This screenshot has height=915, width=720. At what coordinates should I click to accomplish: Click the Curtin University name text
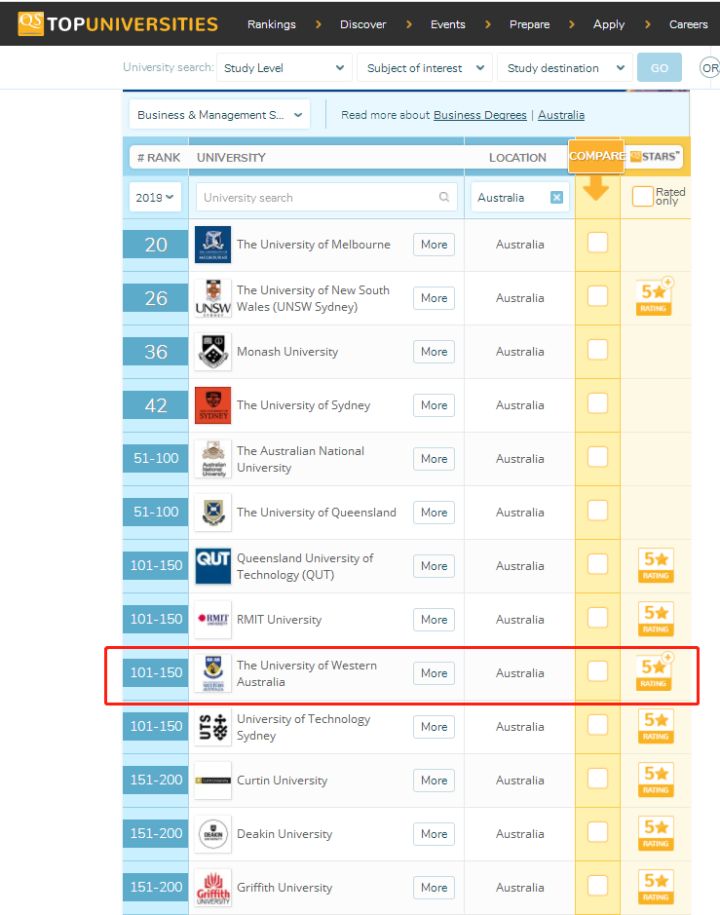282,781
